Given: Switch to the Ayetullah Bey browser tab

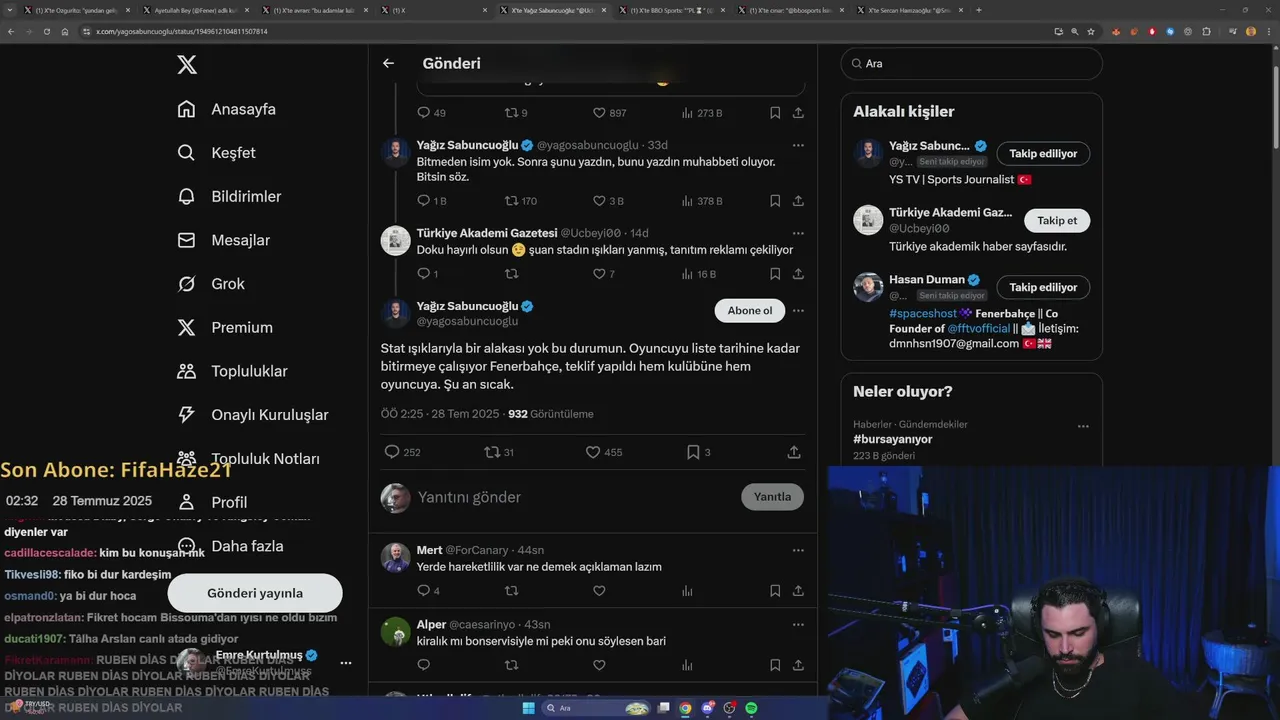Looking at the screenshot, I should 194,10.
